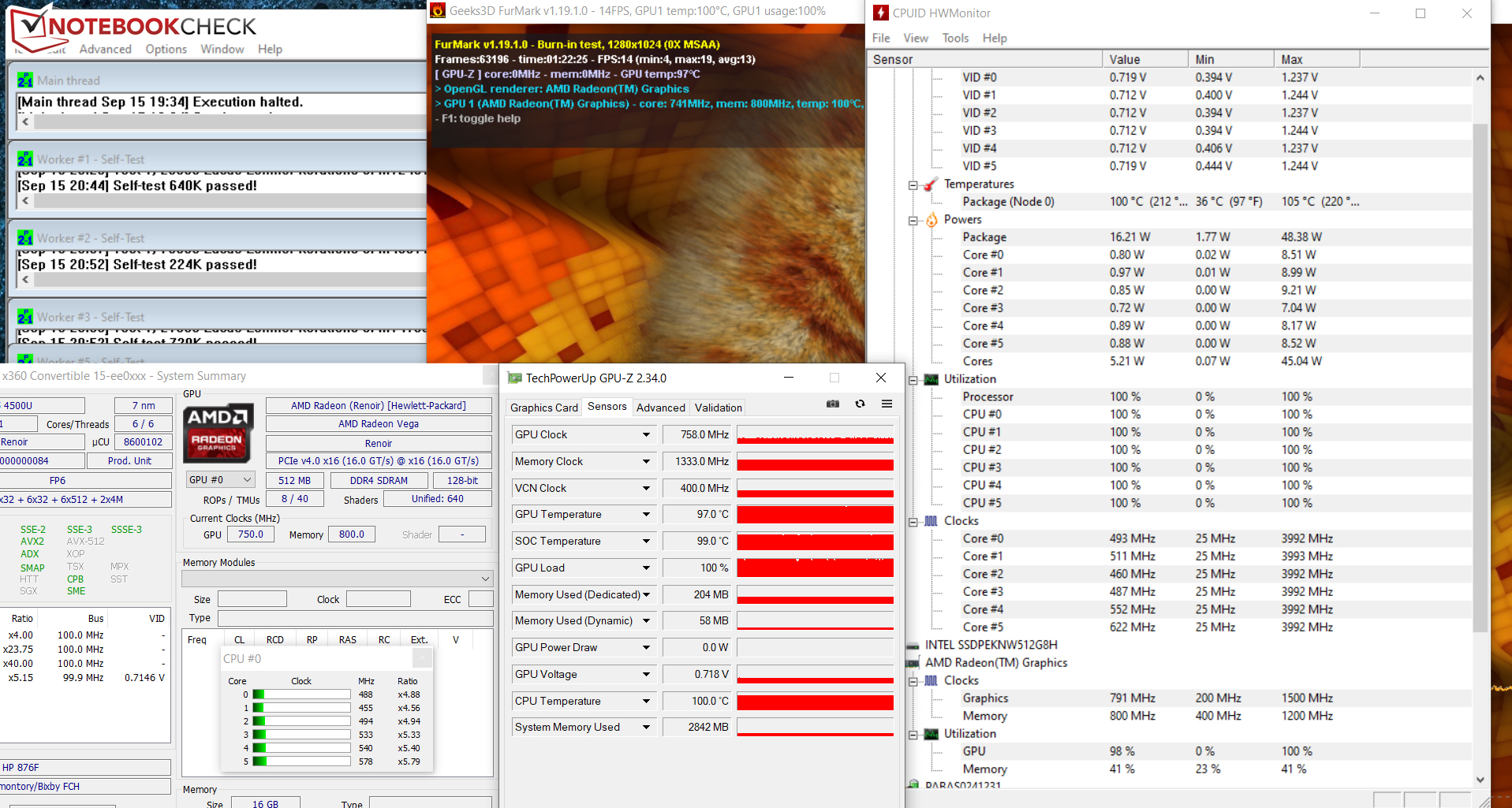
Task: Click the GPU Load red sensor graph
Action: tap(816, 568)
